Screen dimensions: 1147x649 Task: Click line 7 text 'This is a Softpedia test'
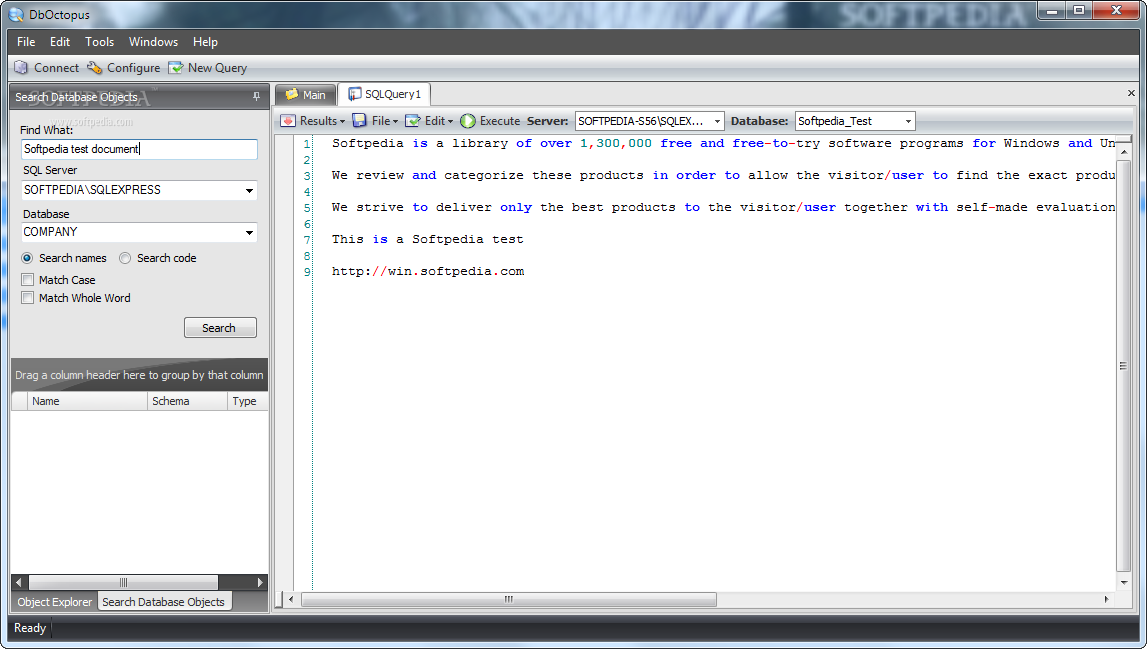click(427, 239)
